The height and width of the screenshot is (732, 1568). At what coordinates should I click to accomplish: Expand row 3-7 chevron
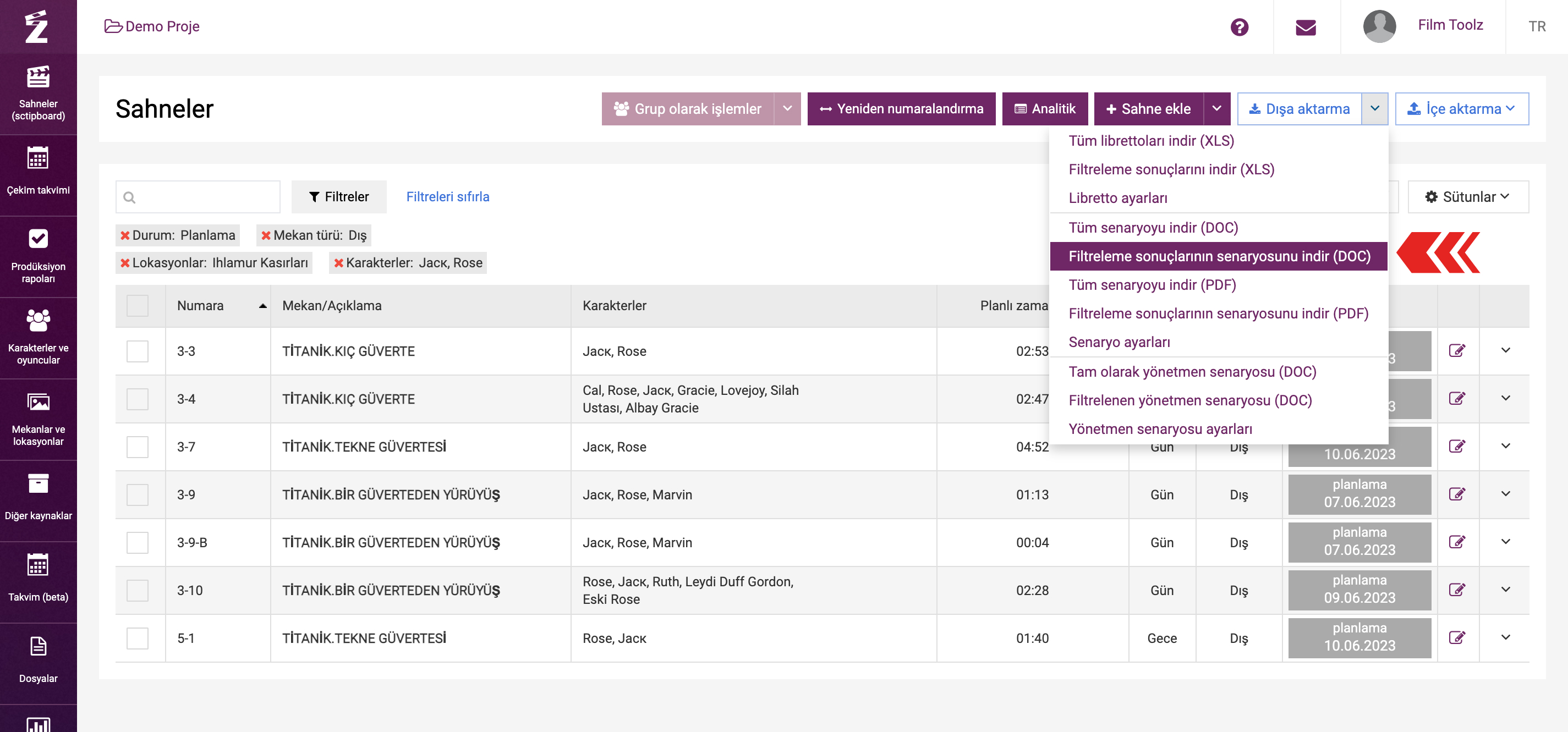tap(1505, 446)
